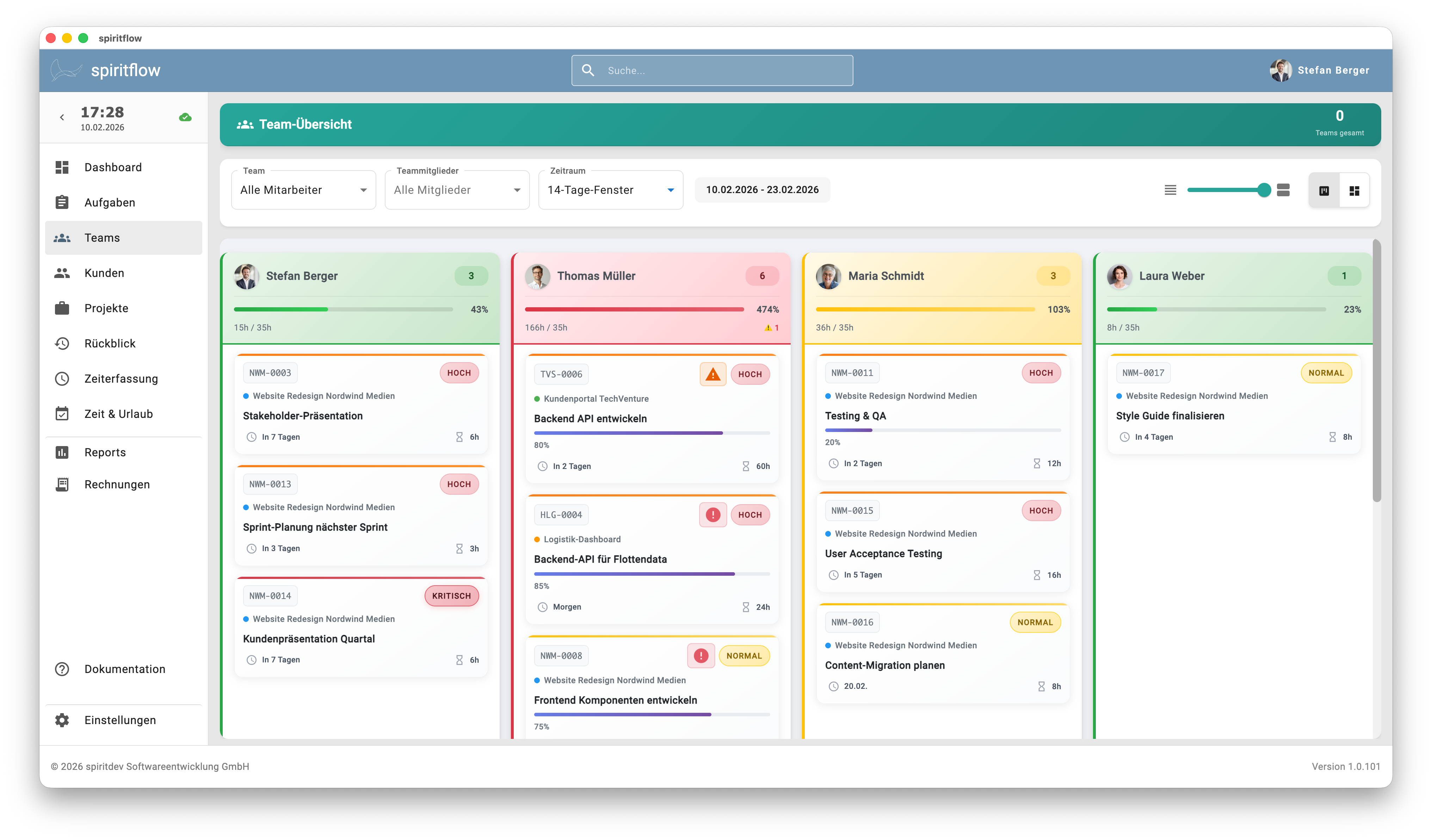The image size is (1432, 840).
Task: Go to Rechnungen in the sidebar
Action: [x=117, y=484]
